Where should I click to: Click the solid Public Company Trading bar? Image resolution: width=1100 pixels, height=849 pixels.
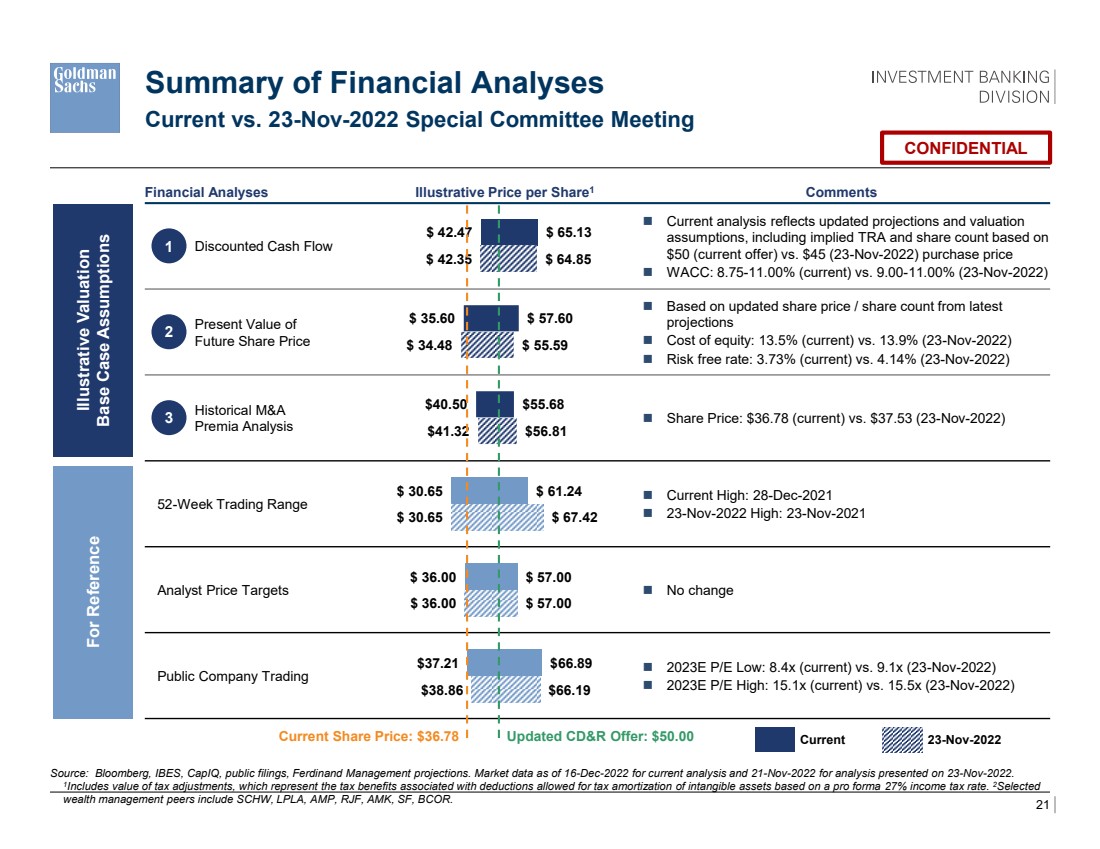505,662
